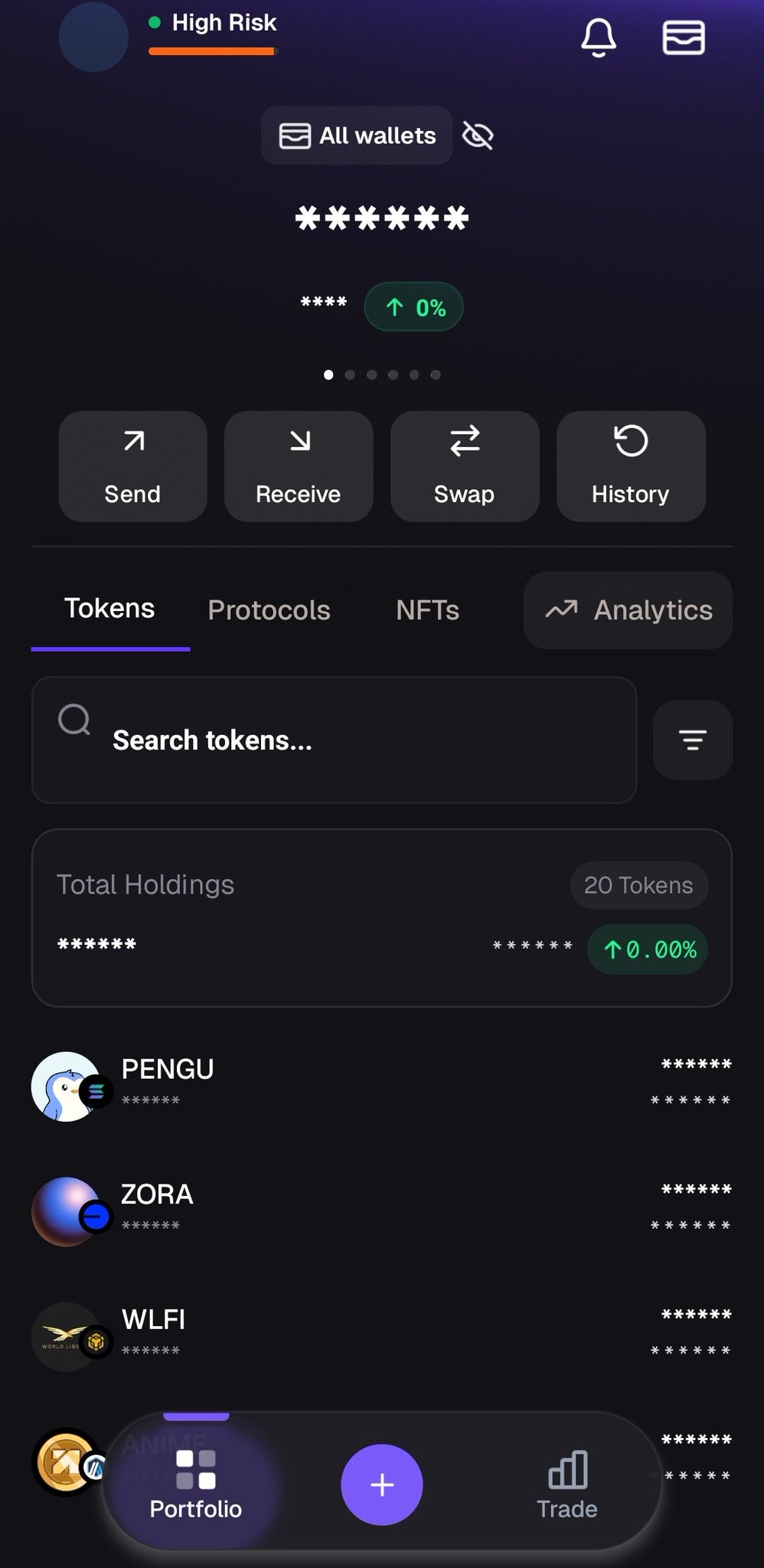Tap the Receive arrow button

pos(299,466)
